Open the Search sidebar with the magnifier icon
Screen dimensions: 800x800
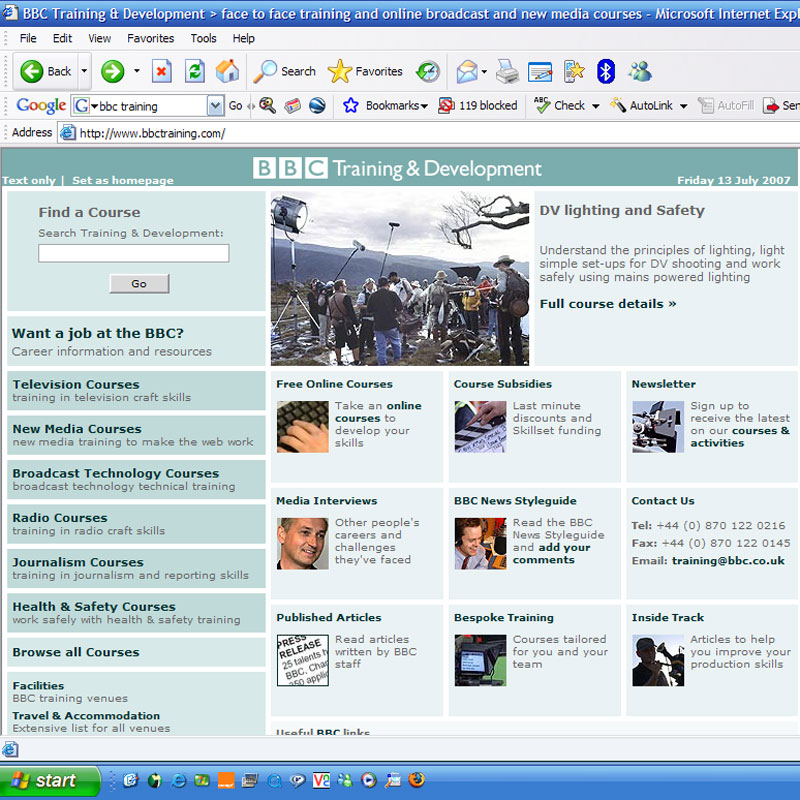266,72
